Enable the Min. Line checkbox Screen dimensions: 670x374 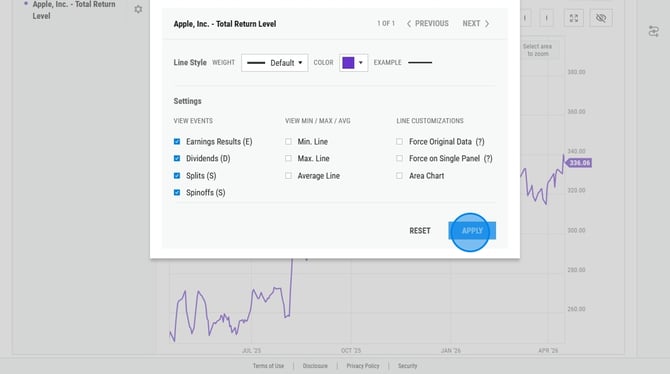pyautogui.click(x=288, y=141)
